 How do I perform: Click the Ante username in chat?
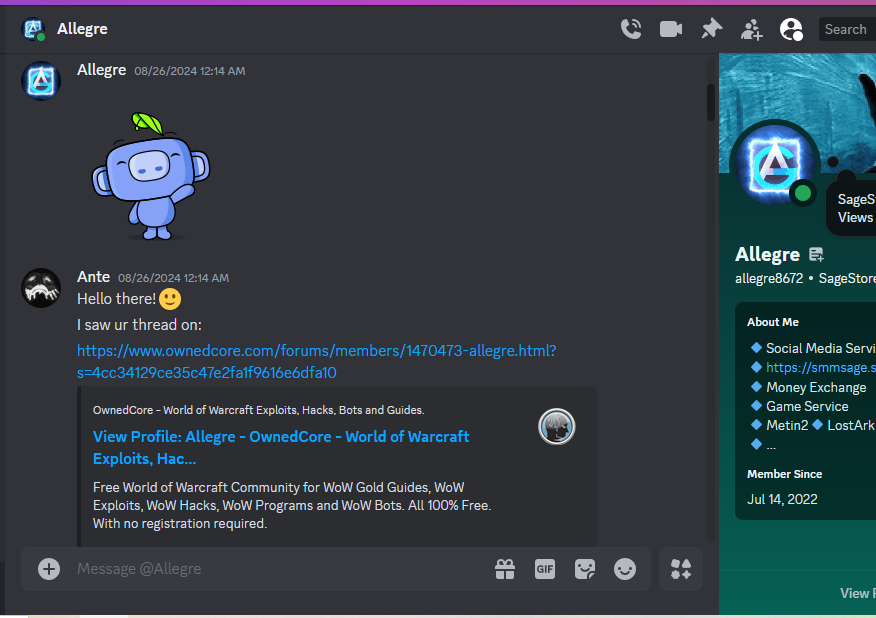93,277
